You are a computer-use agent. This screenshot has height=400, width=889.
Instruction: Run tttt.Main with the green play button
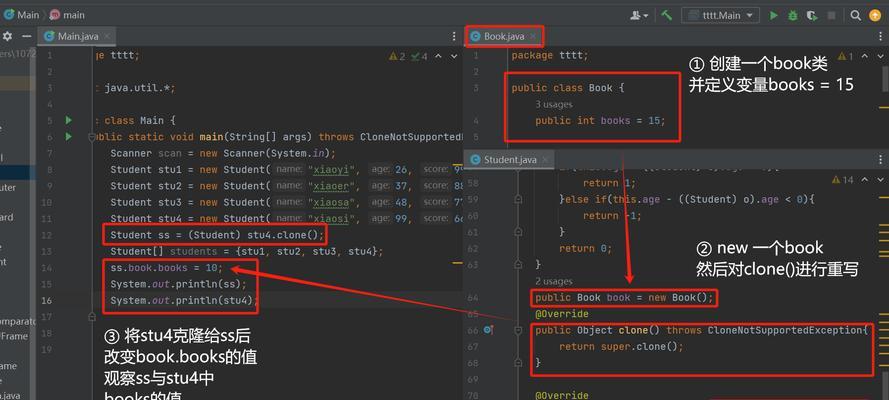773,15
